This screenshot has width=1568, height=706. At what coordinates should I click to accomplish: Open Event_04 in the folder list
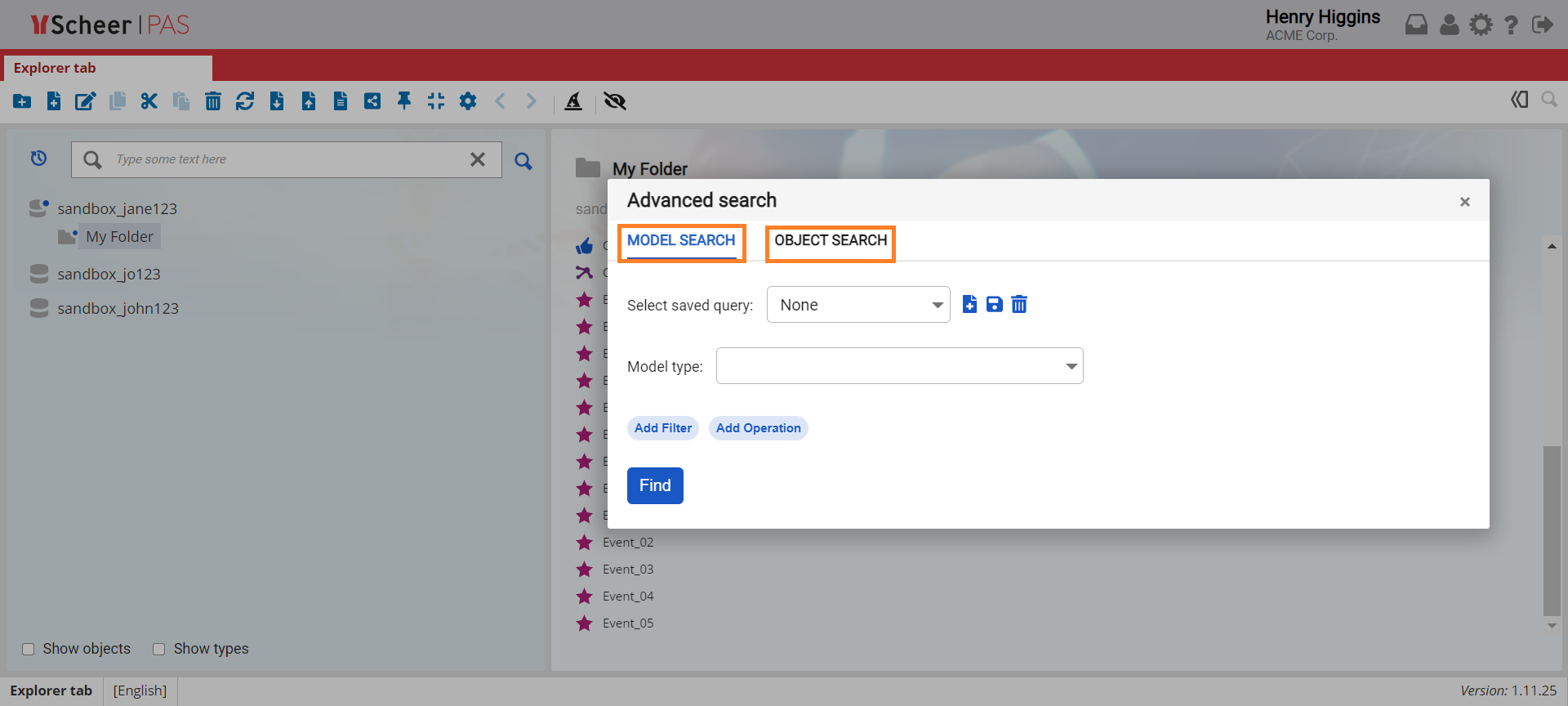[628, 597]
